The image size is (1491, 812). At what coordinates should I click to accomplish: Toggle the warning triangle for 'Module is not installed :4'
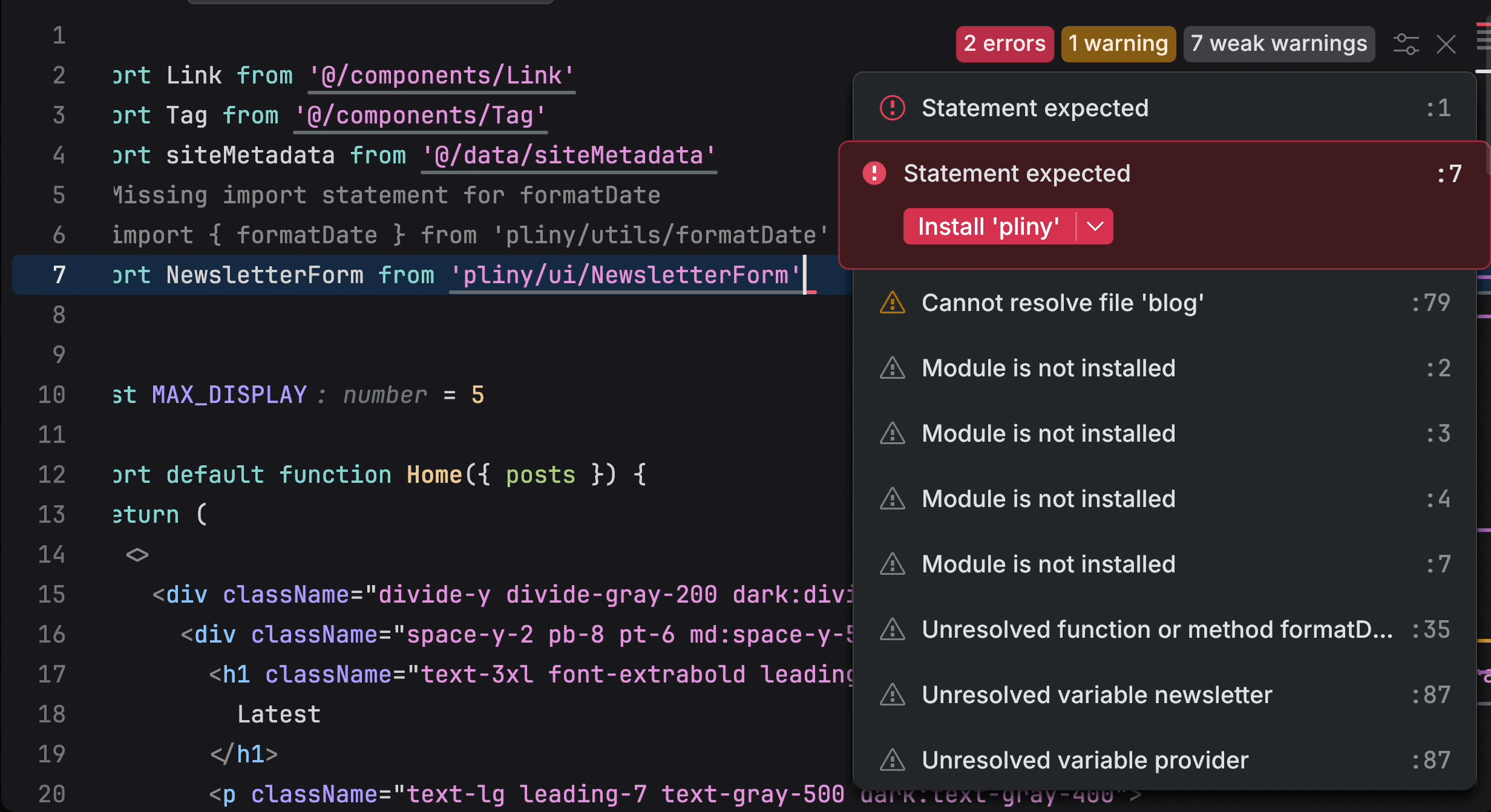[x=890, y=497]
